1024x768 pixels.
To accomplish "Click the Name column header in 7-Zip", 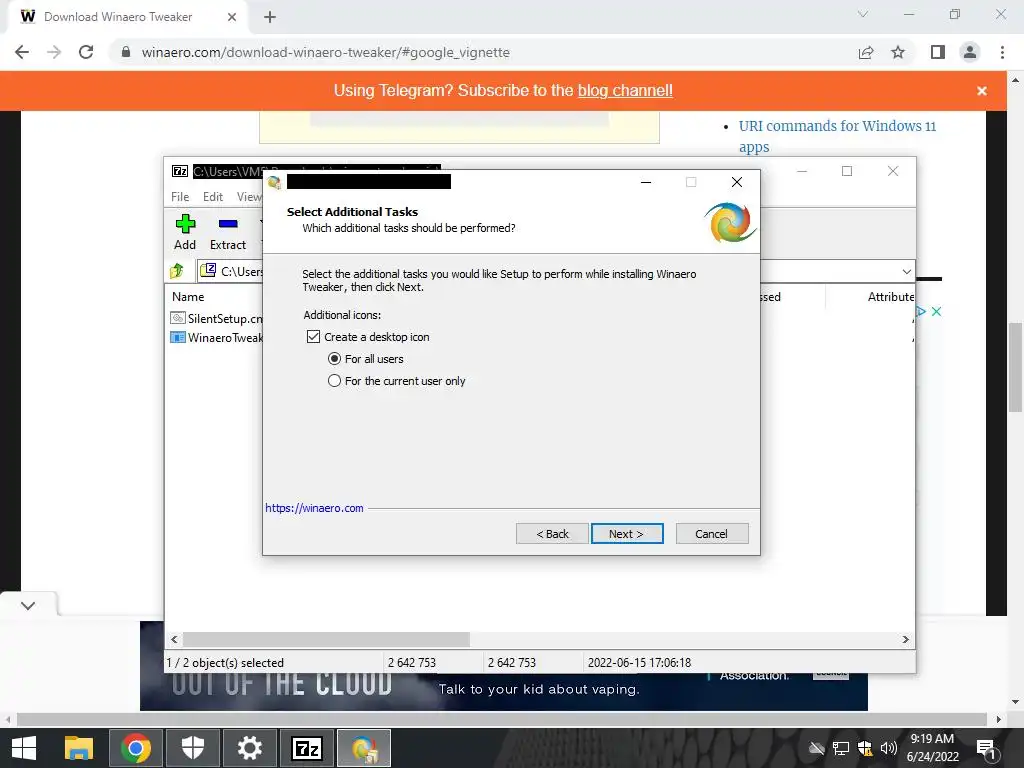I will pos(188,296).
